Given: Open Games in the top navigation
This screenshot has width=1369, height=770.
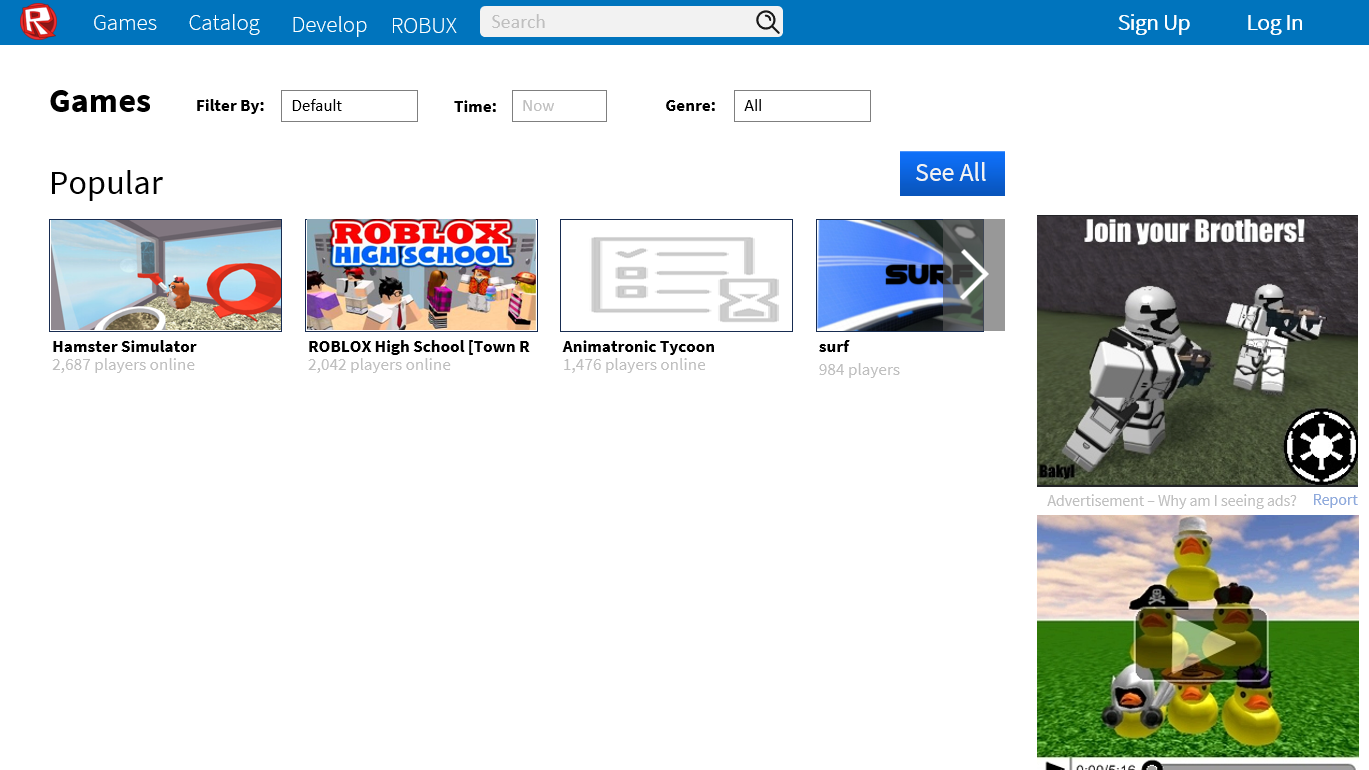Looking at the screenshot, I should point(125,22).
